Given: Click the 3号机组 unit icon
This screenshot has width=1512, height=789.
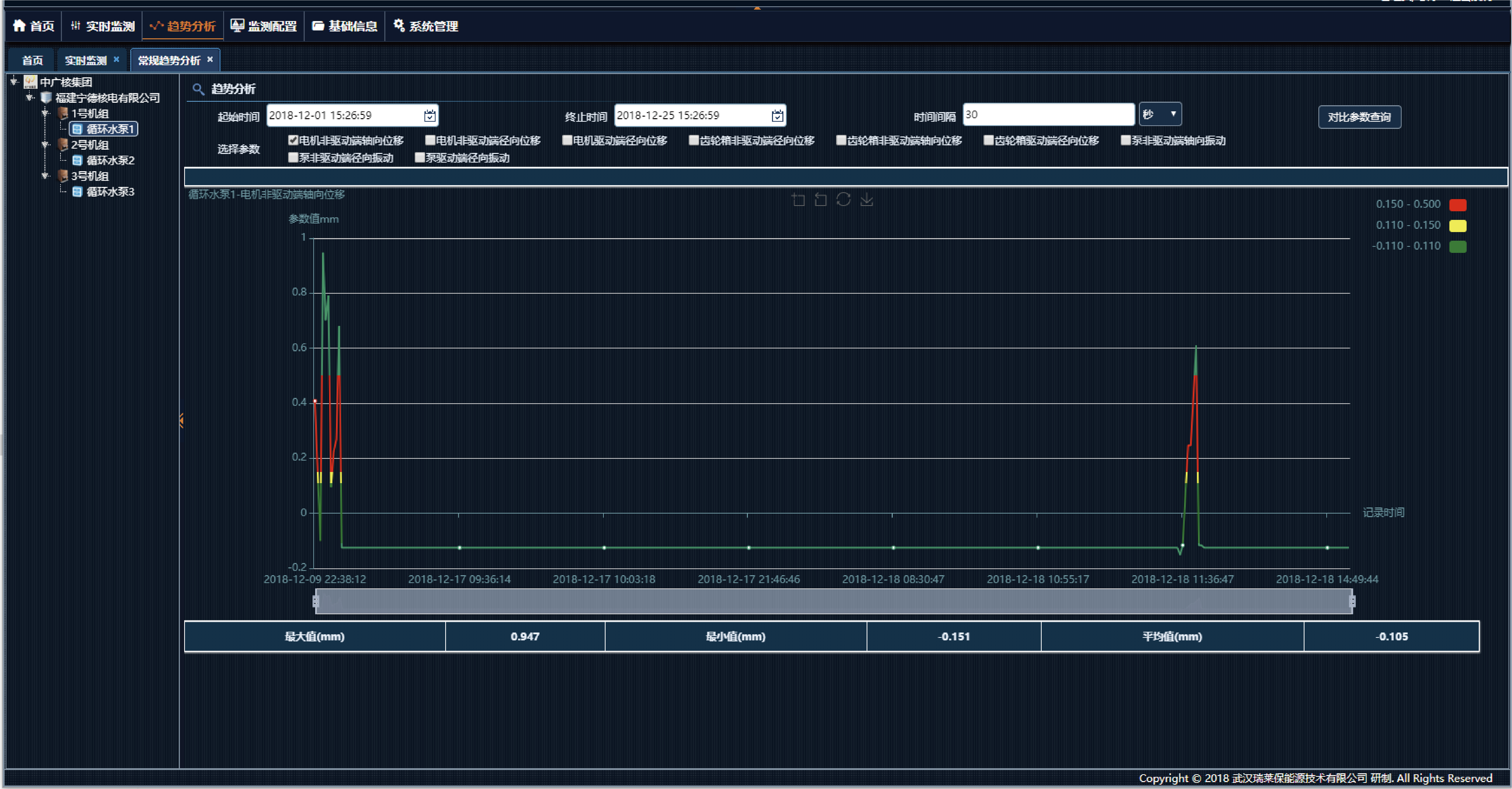Looking at the screenshot, I should (x=63, y=176).
